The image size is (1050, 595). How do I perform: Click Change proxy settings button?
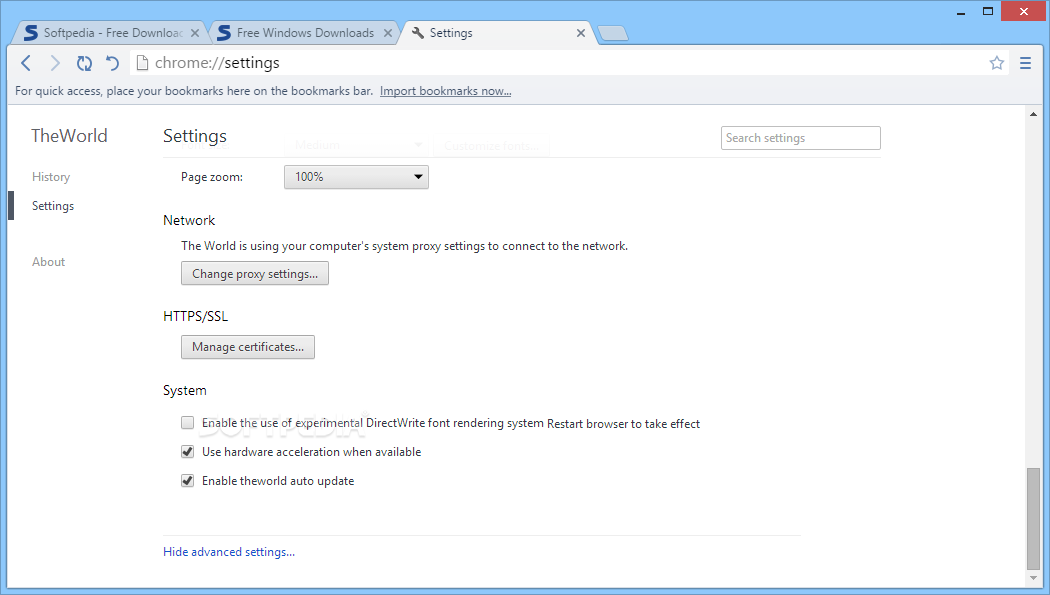(x=254, y=273)
